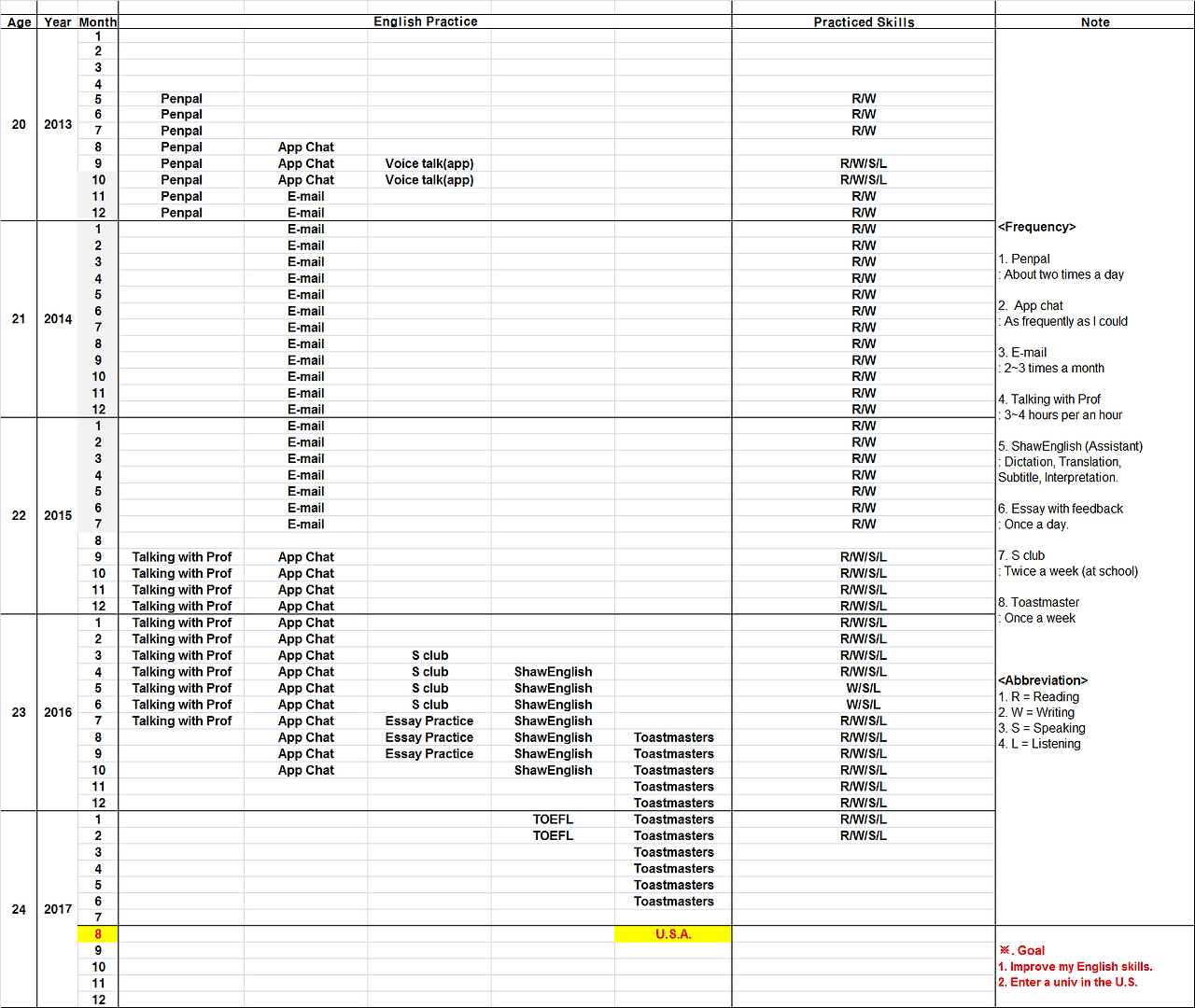This screenshot has width=1195, height=1008.
Task: Select the 2015 year cell
Action: coord(58,515)
